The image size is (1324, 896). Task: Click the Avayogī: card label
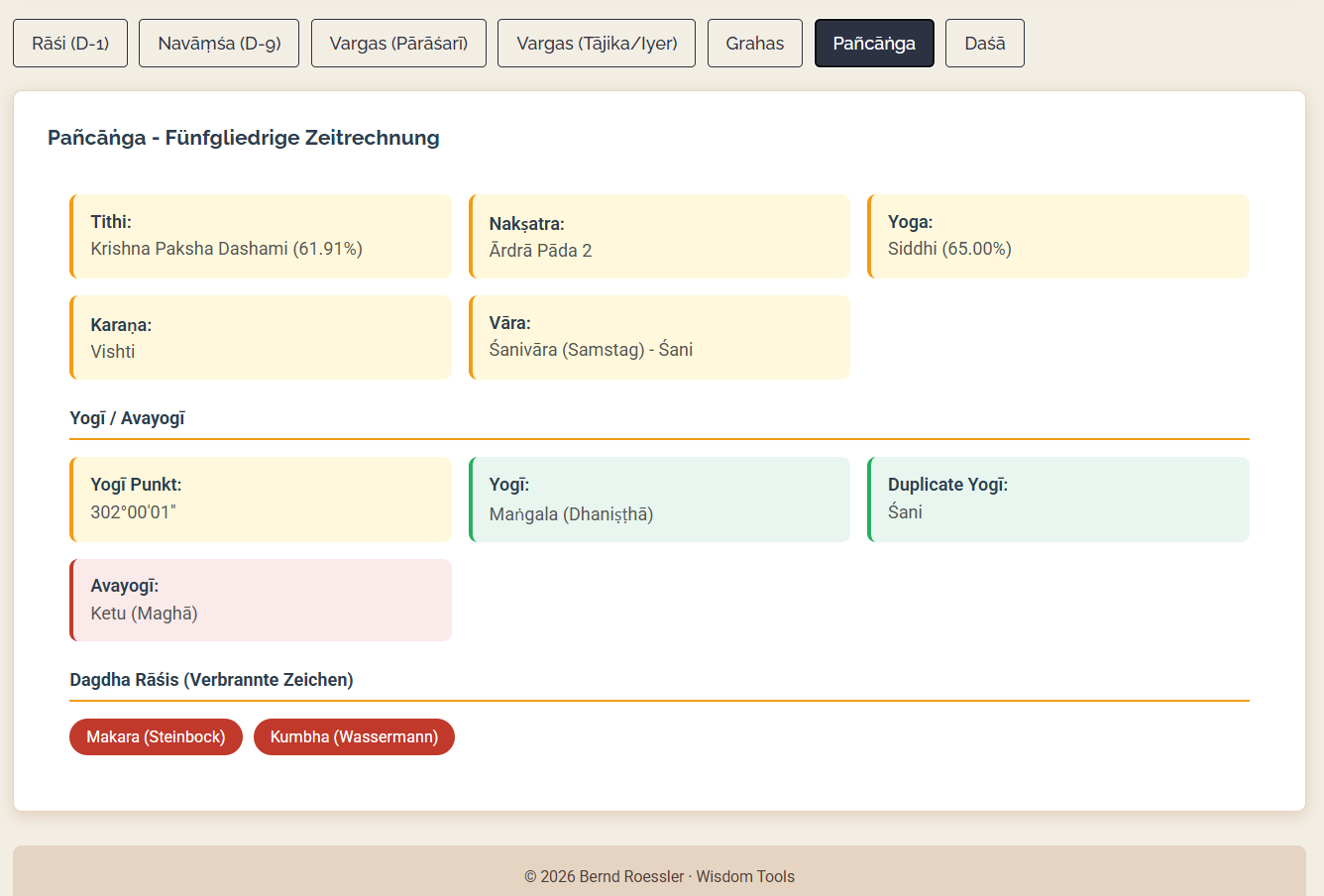125,586
